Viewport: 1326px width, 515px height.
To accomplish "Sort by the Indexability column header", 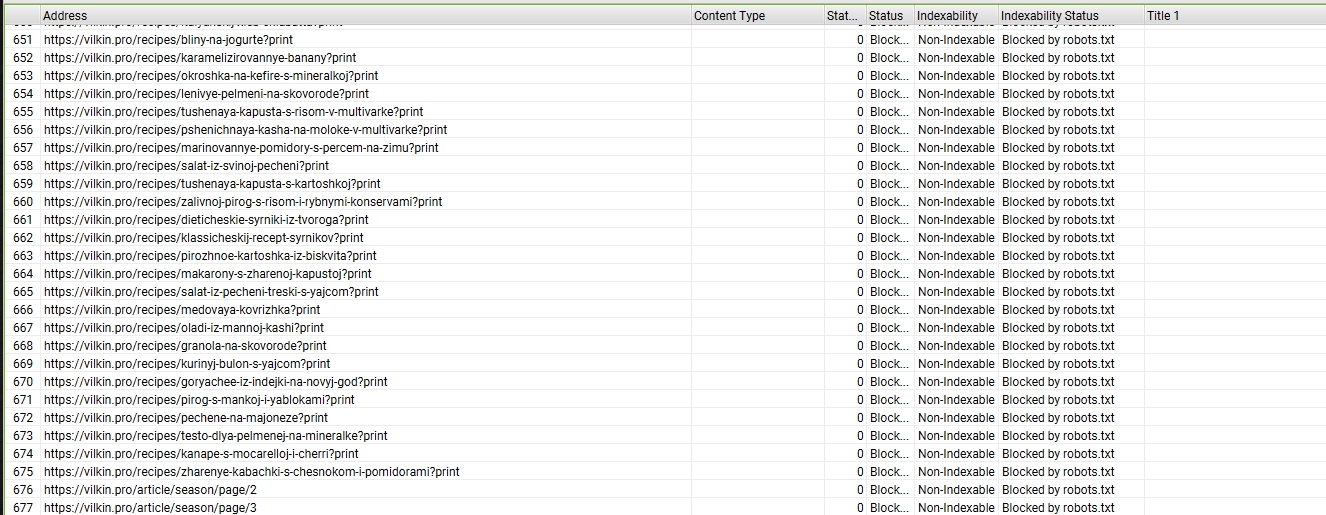I will coord(956,15).
